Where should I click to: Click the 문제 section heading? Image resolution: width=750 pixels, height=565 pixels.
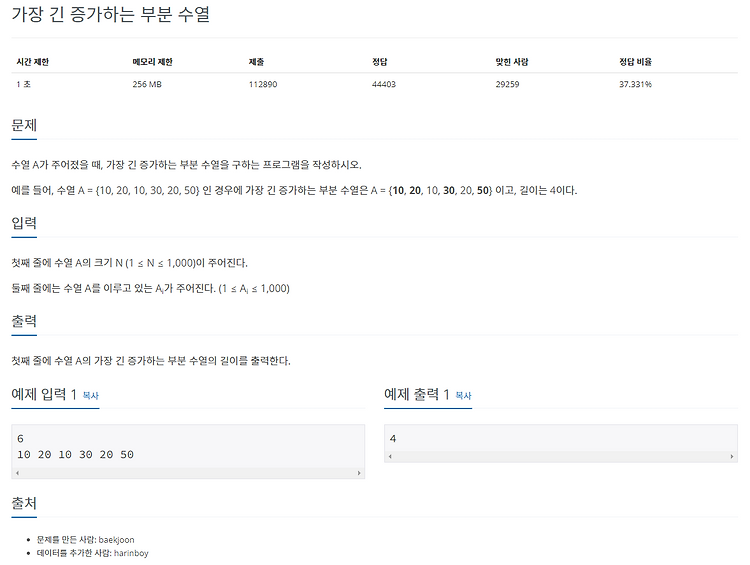(x=24, y=125)
